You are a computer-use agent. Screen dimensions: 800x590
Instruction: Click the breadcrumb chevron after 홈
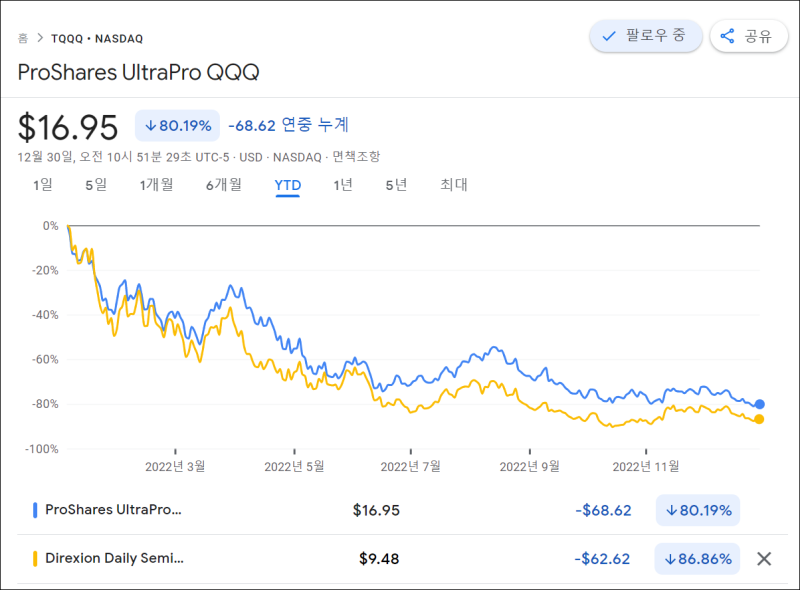point(40,38)
